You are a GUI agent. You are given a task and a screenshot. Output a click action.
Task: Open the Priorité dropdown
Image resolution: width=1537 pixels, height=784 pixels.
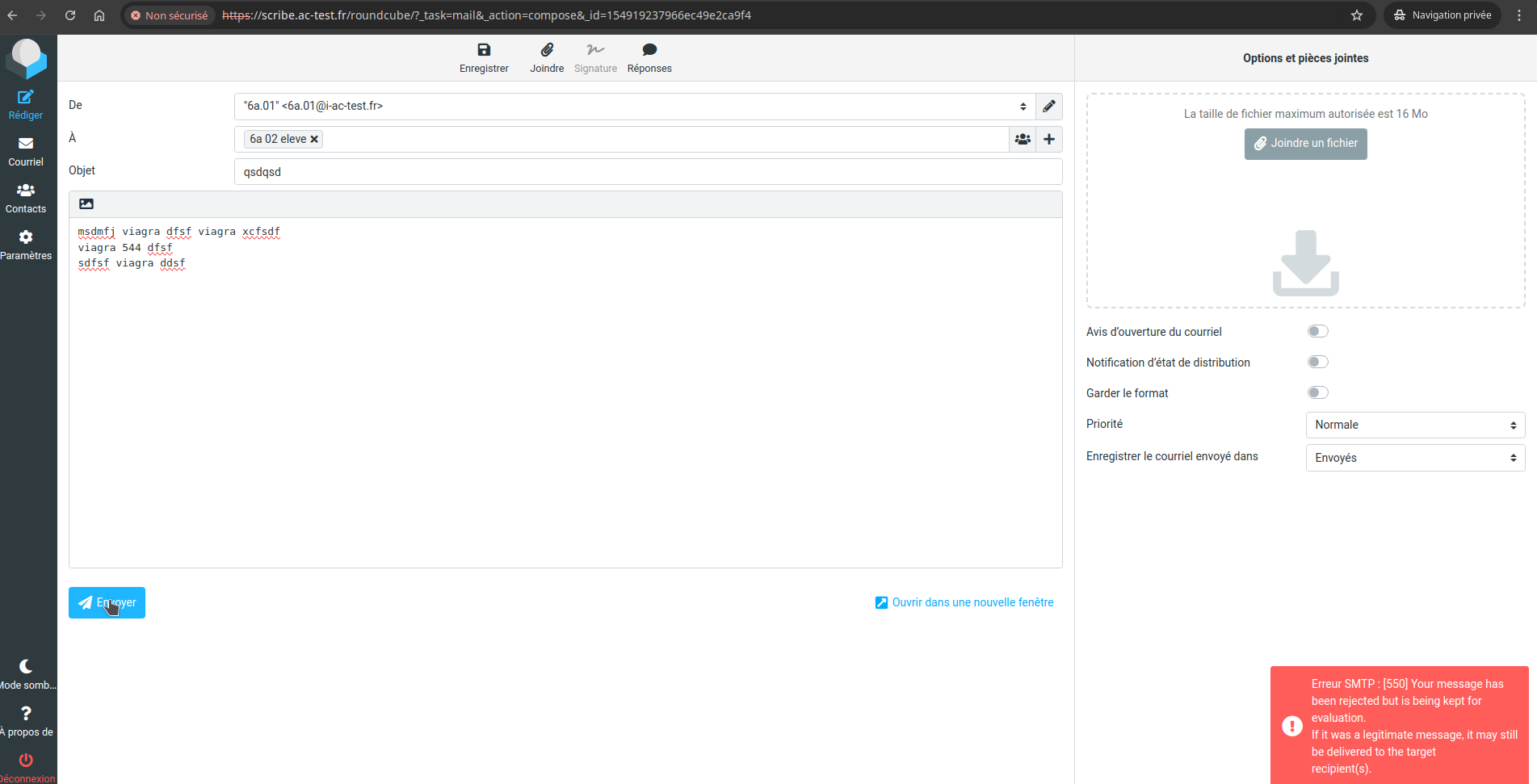(1414, 425)
